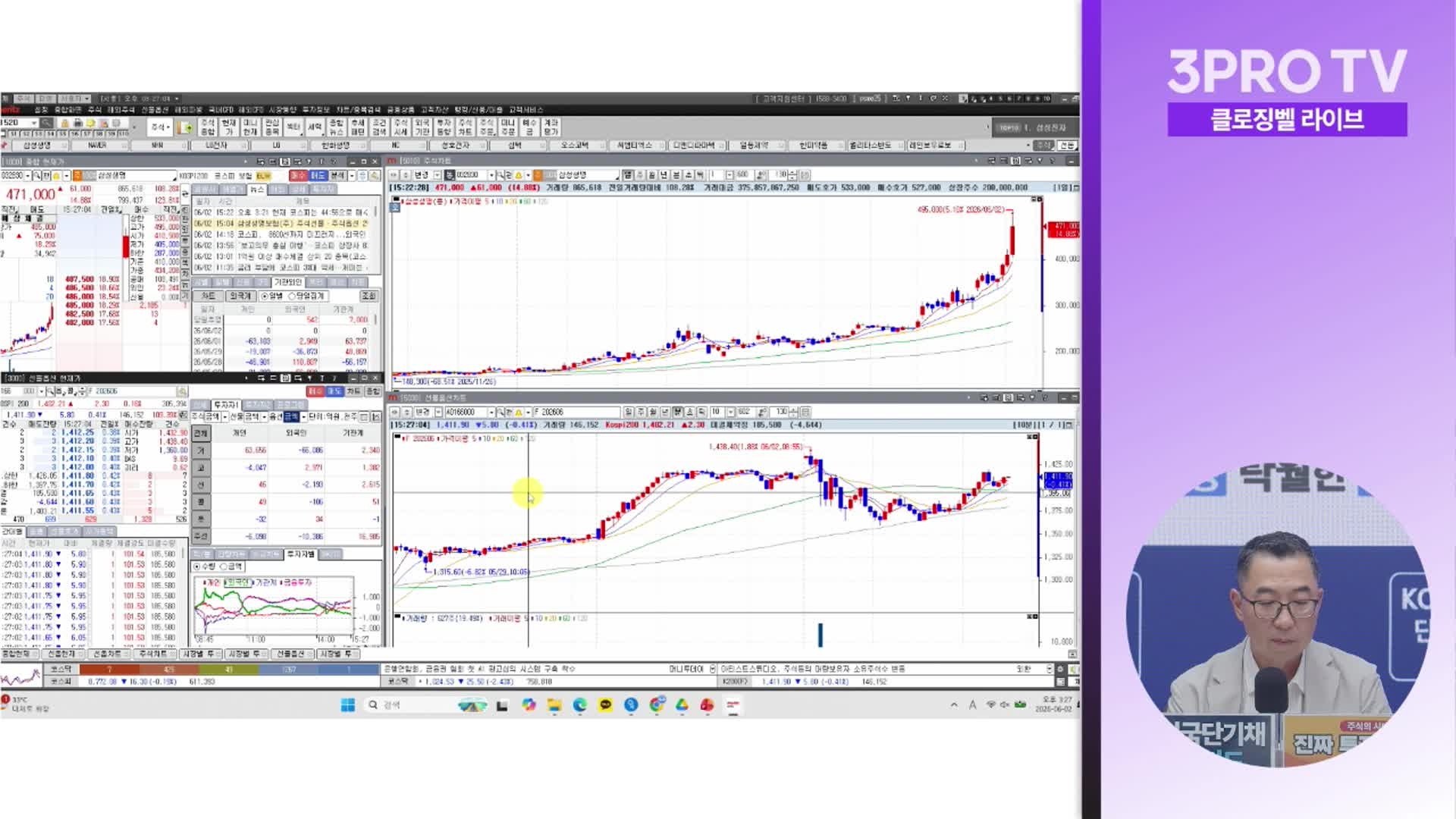Open the 선물옵션 menu in menu bar

155,110
